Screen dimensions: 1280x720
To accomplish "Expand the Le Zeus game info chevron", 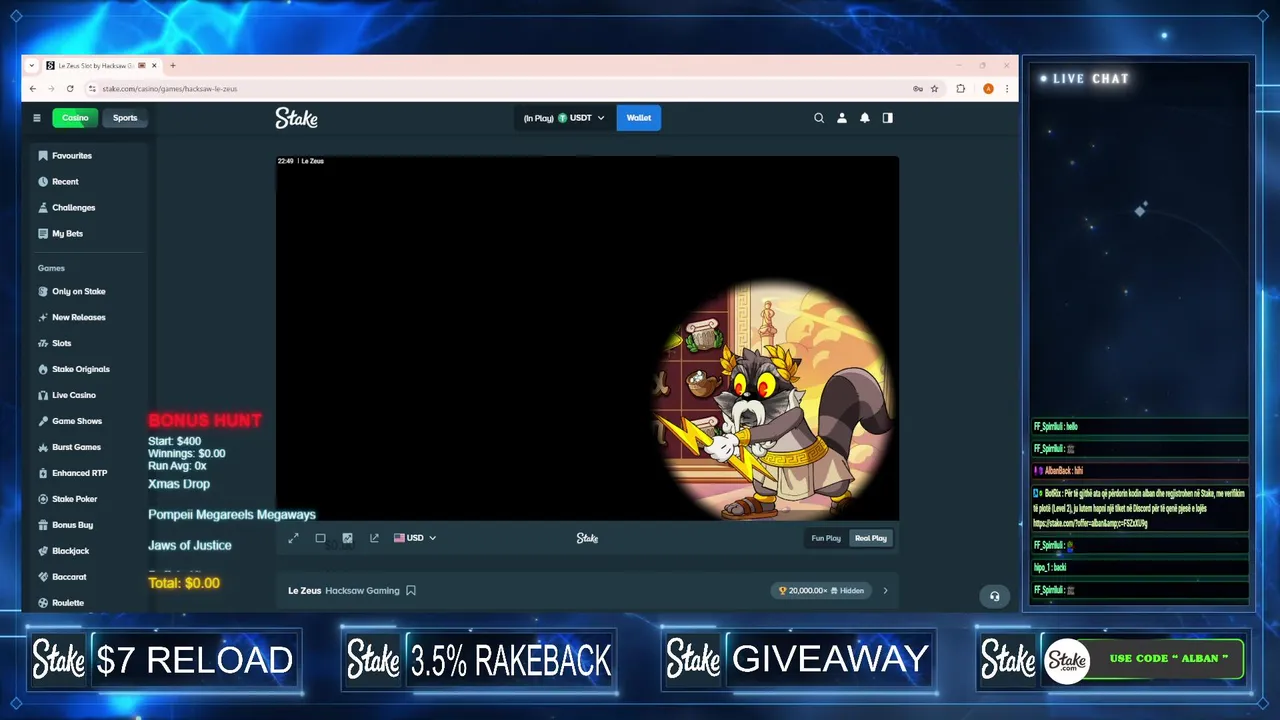I will click(x=885, y=591).
